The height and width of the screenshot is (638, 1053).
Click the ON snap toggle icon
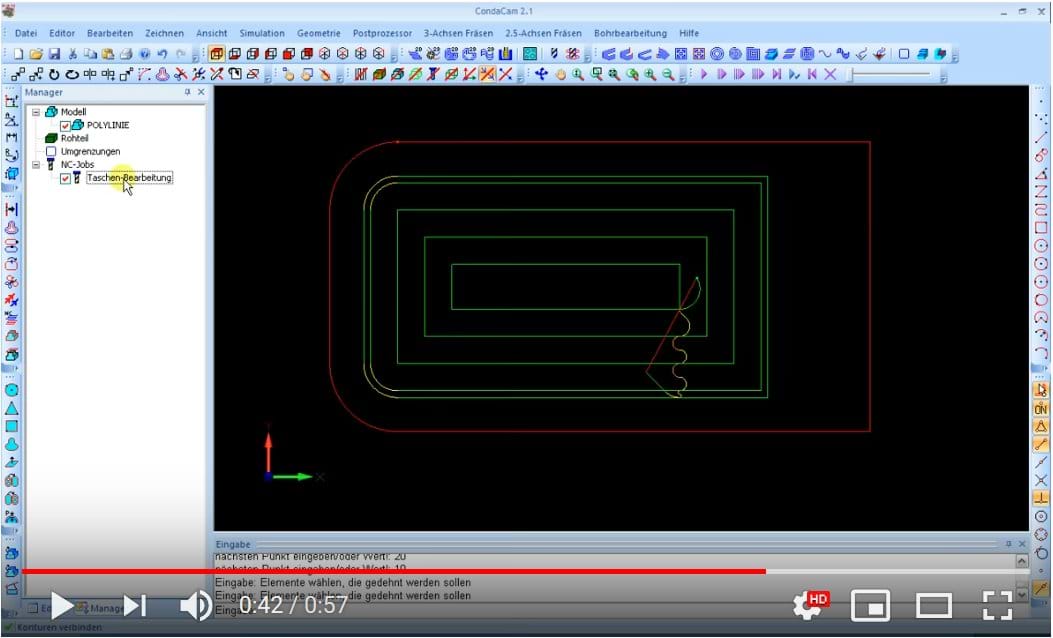click(x=1041, y=408)
